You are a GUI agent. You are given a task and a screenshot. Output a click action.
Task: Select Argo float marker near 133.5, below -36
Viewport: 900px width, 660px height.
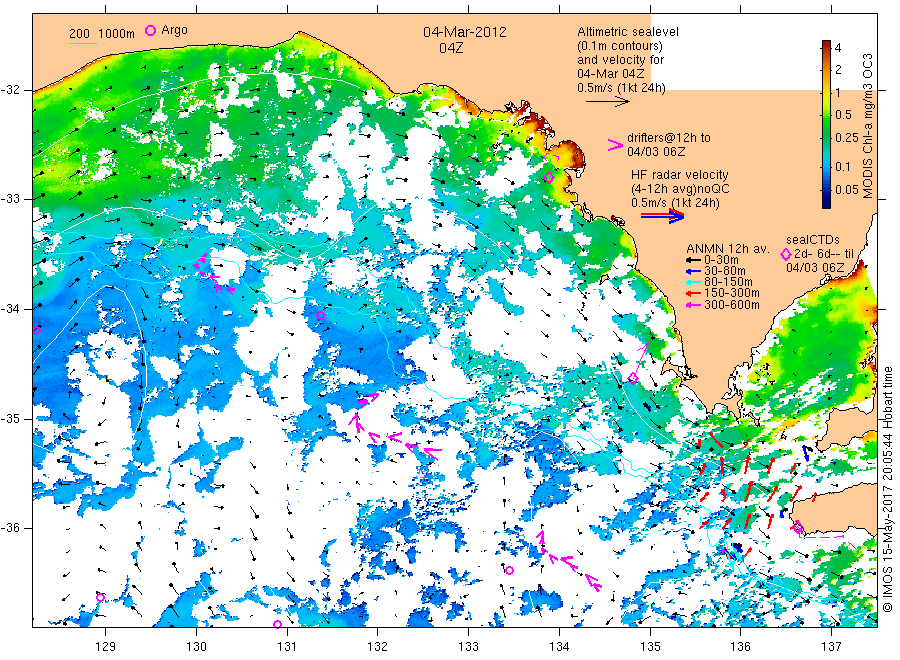509,570
